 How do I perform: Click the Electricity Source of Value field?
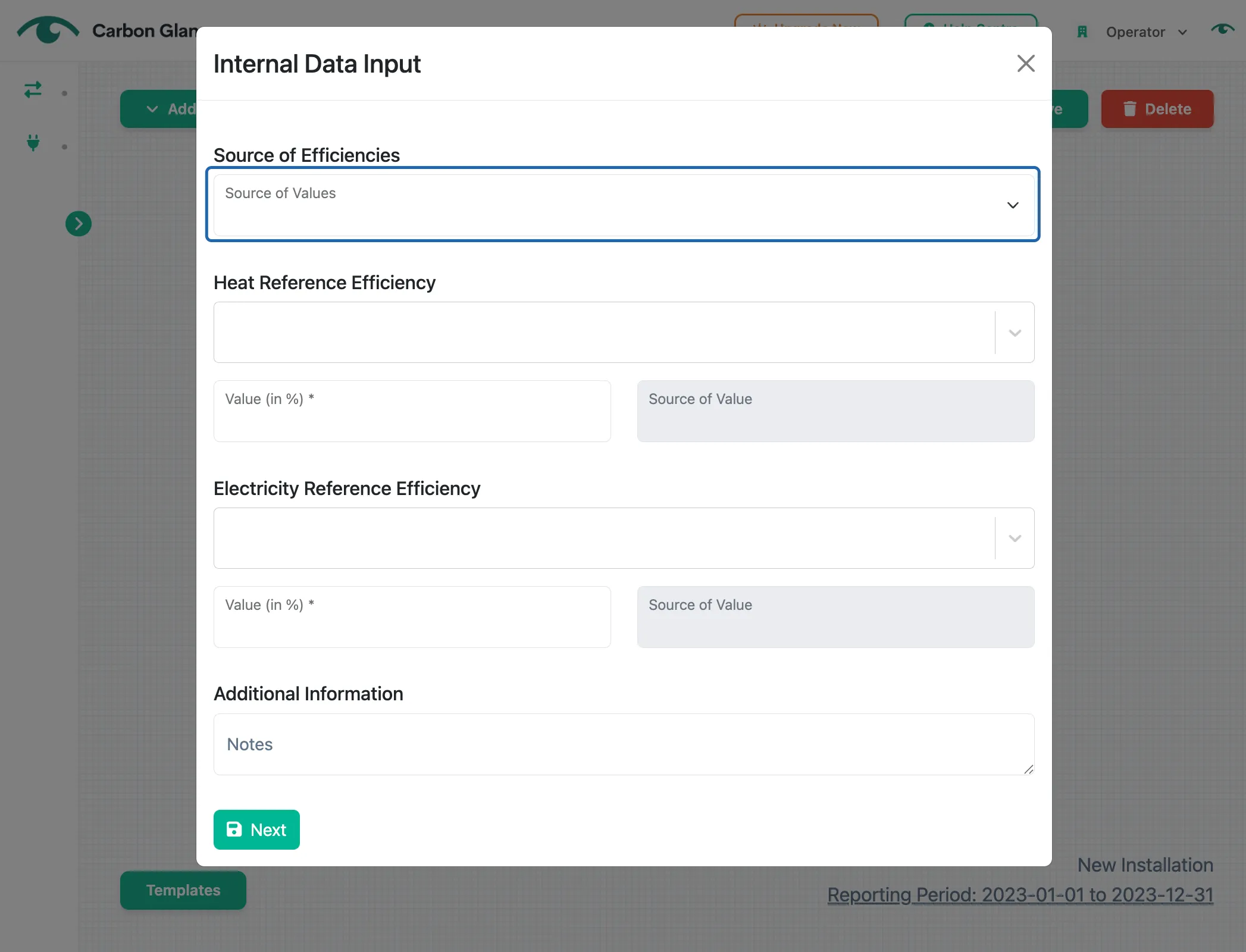pos(835,617)
